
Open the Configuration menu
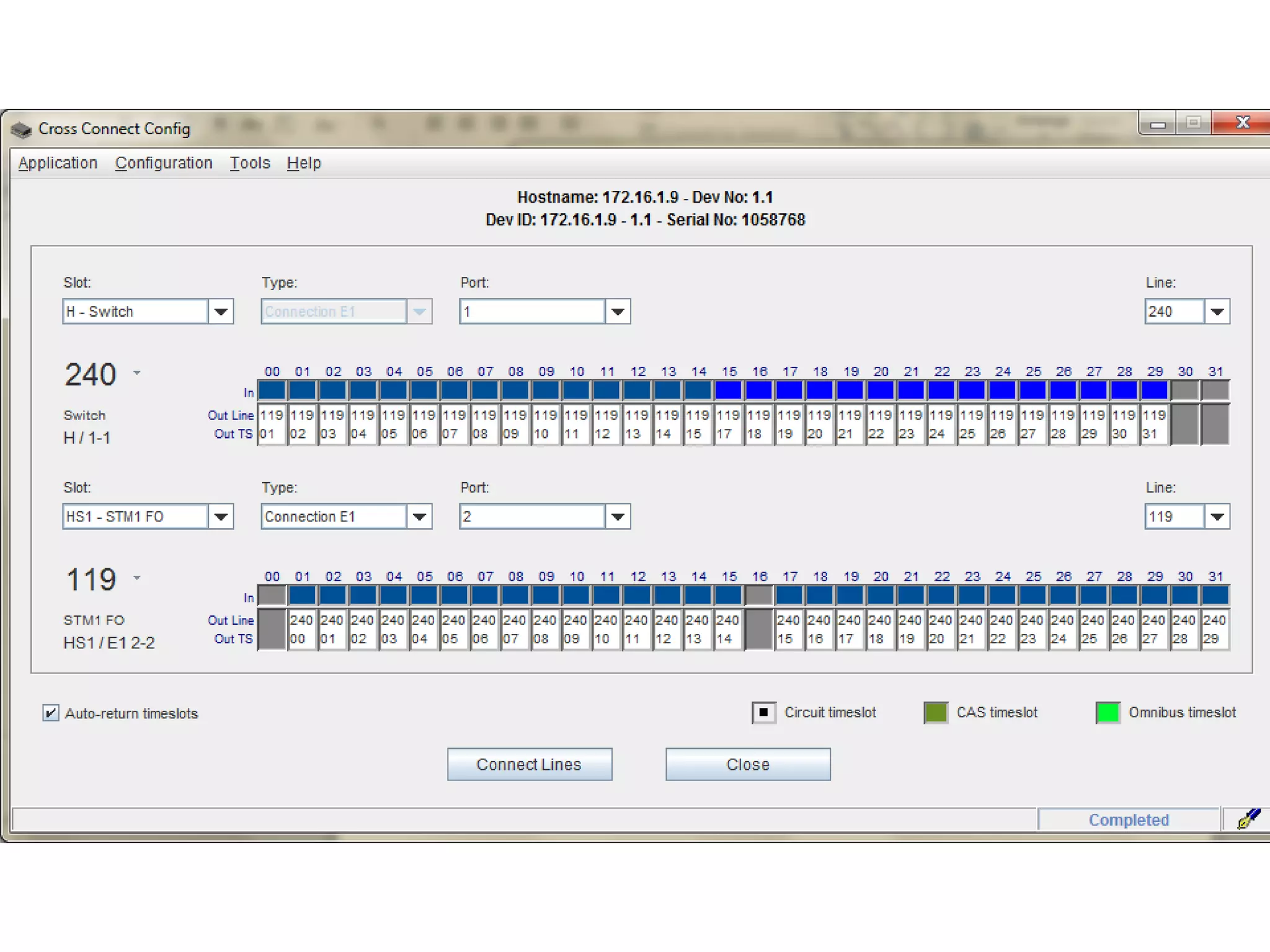click(164, 163)
